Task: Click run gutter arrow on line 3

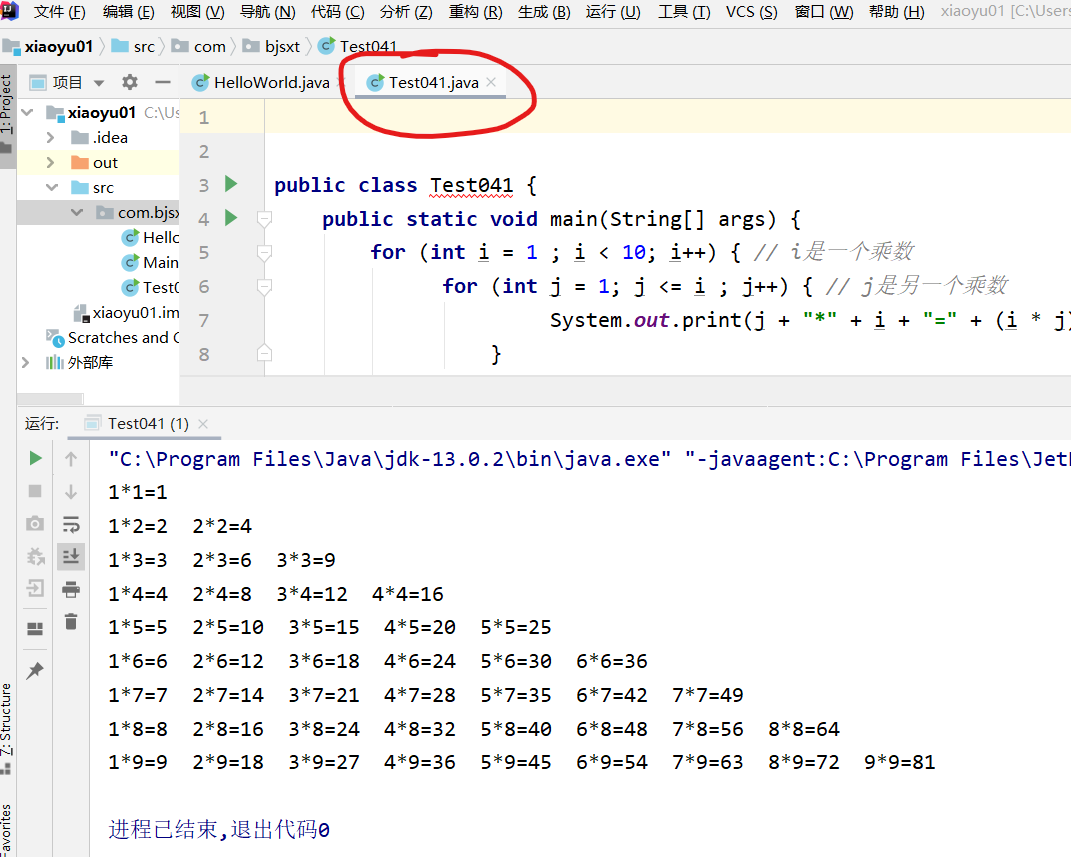Action: [231, 184]
